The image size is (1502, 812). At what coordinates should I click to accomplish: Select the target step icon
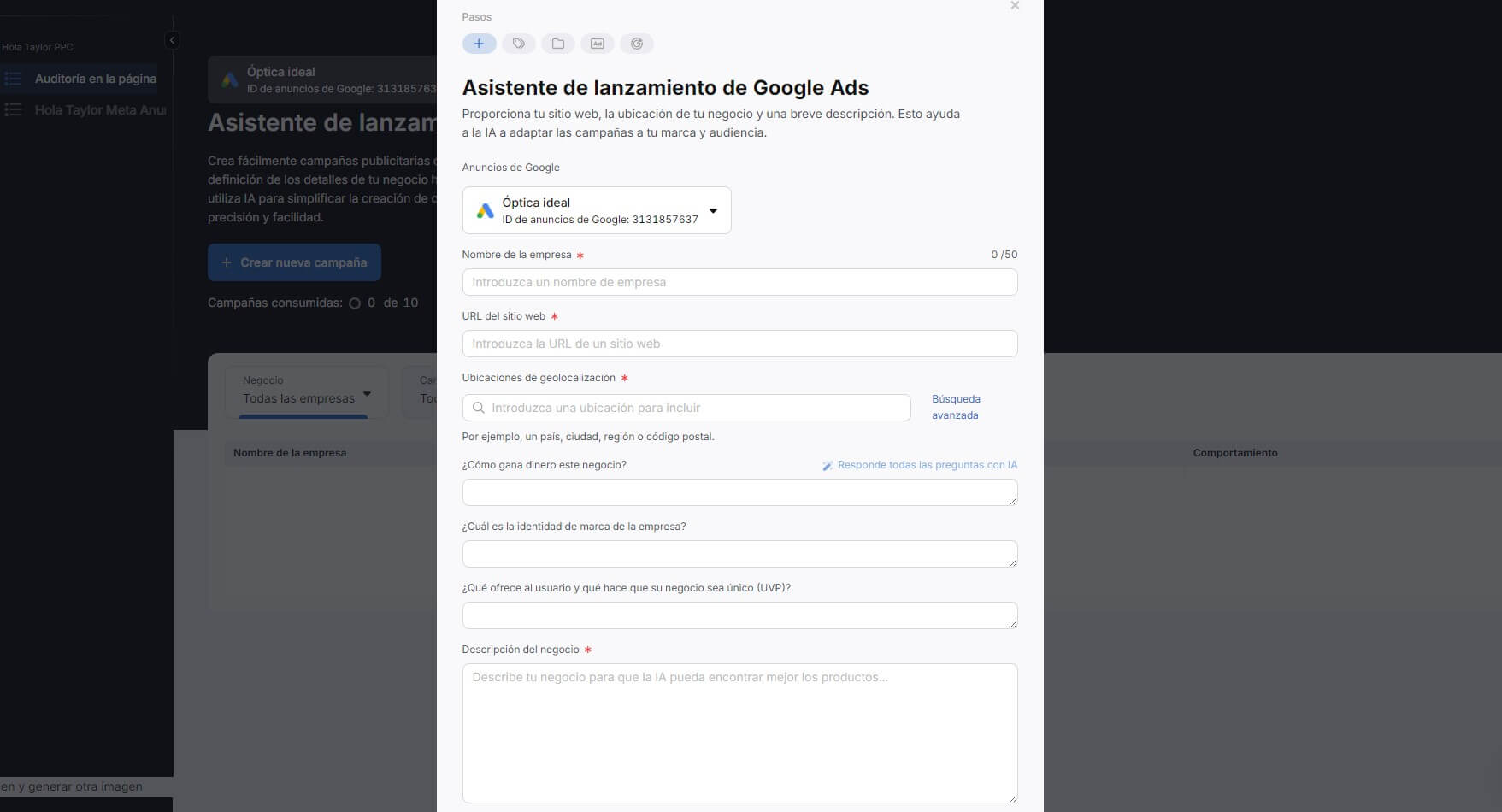(x=637, y=44)
